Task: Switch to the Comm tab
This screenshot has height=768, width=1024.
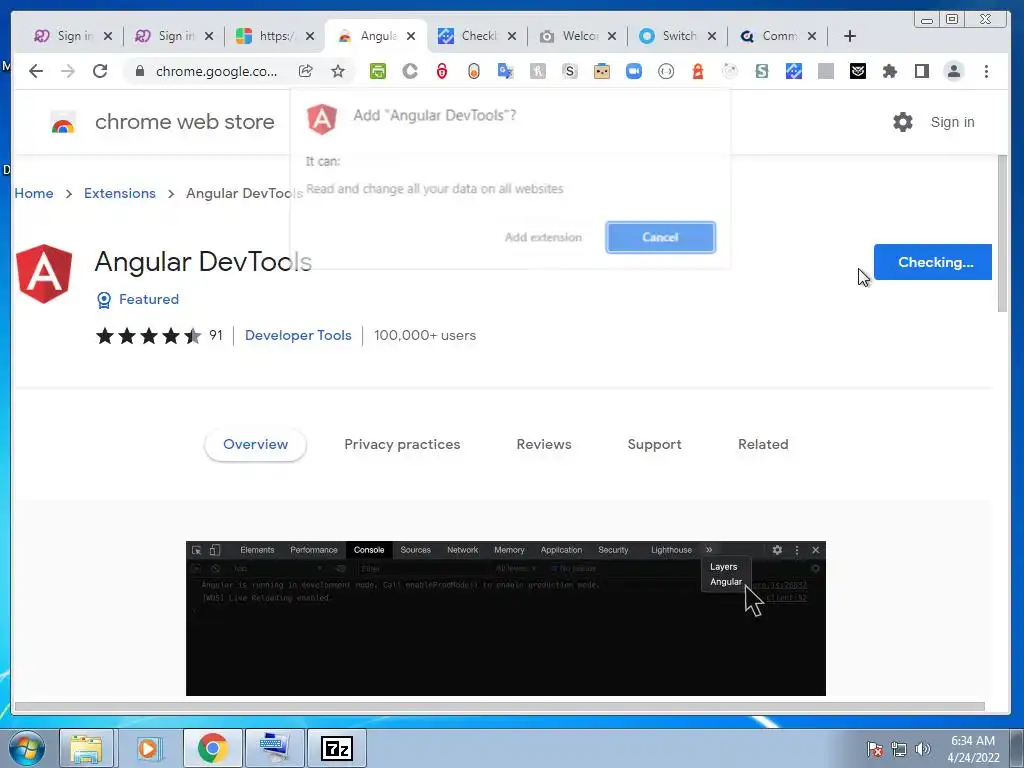Action: click(x=777, y=36)
